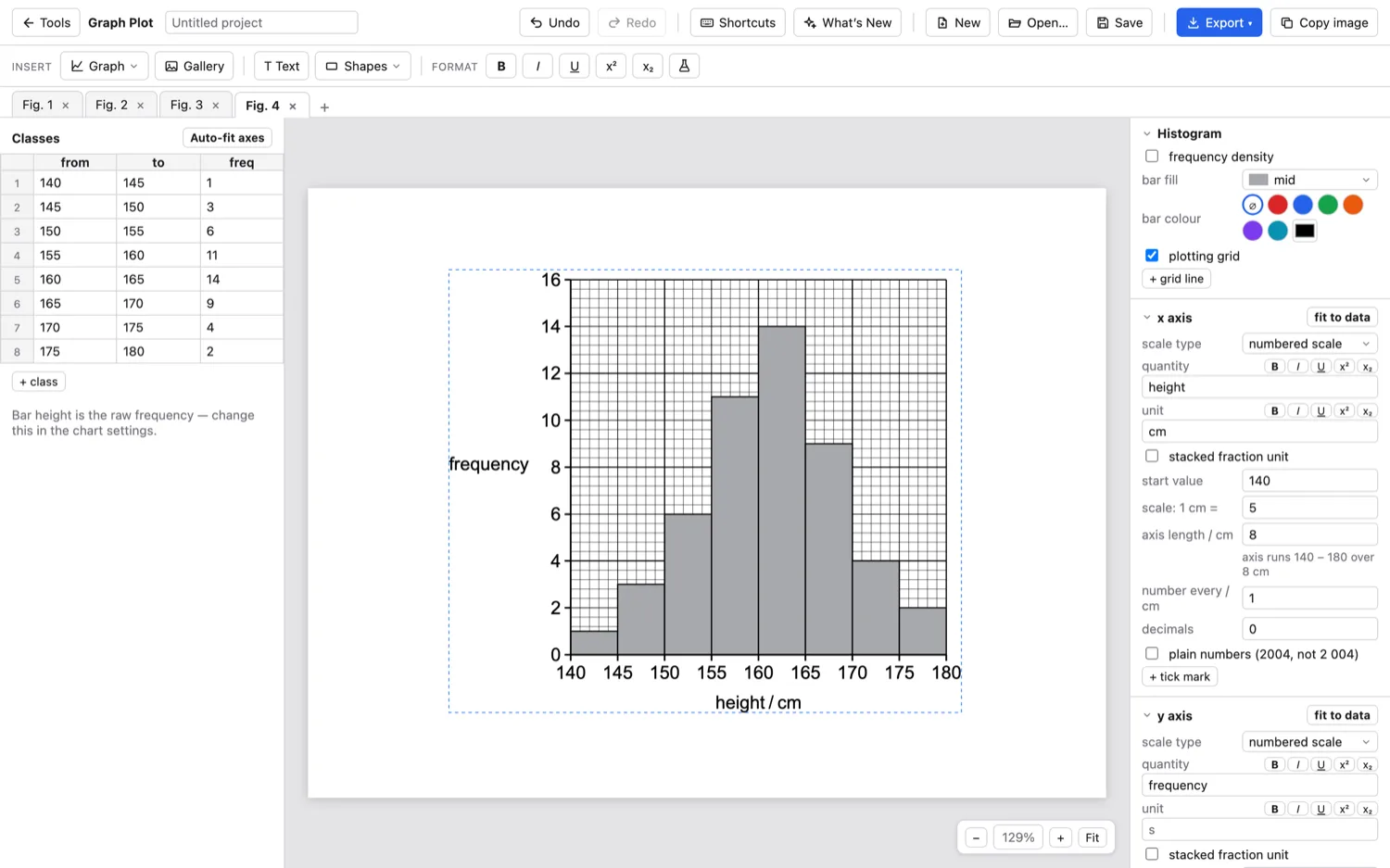Select the red bar colour
Image resolution: width=1390 pixels, height=868 pixels.
(x=1278, y=205)
